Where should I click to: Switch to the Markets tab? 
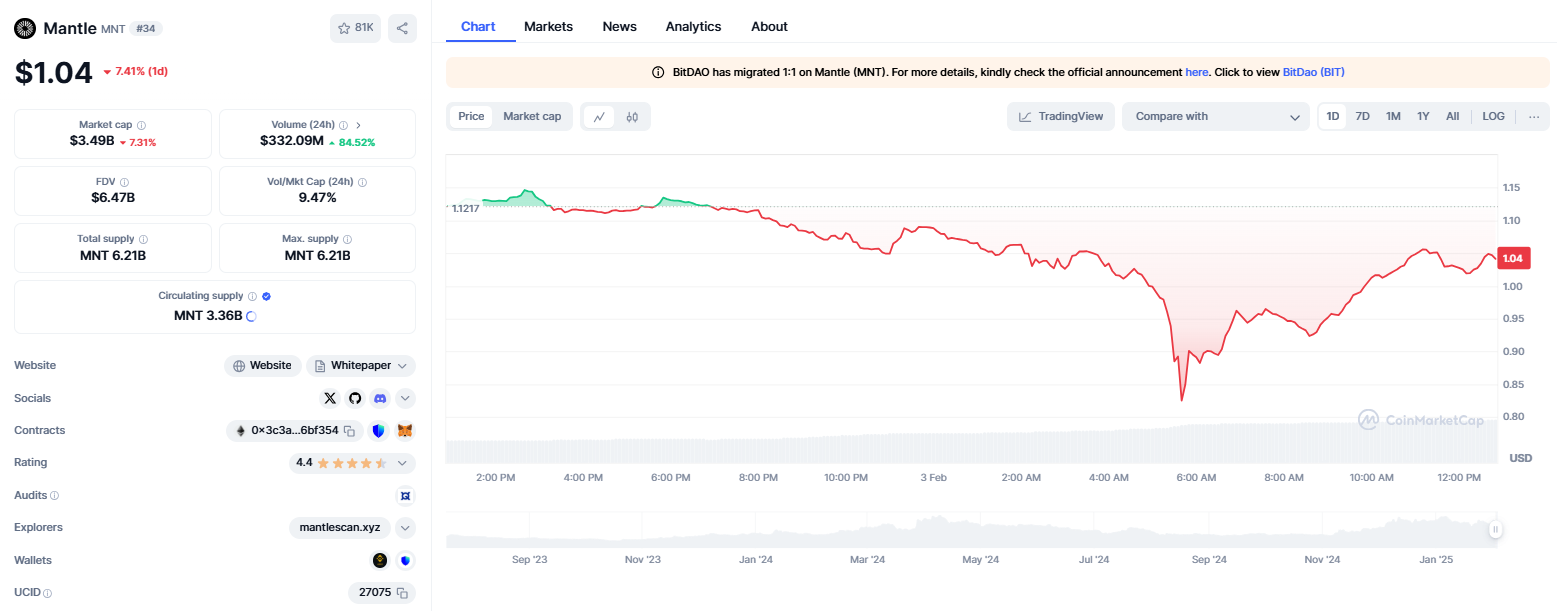(548, 26)
